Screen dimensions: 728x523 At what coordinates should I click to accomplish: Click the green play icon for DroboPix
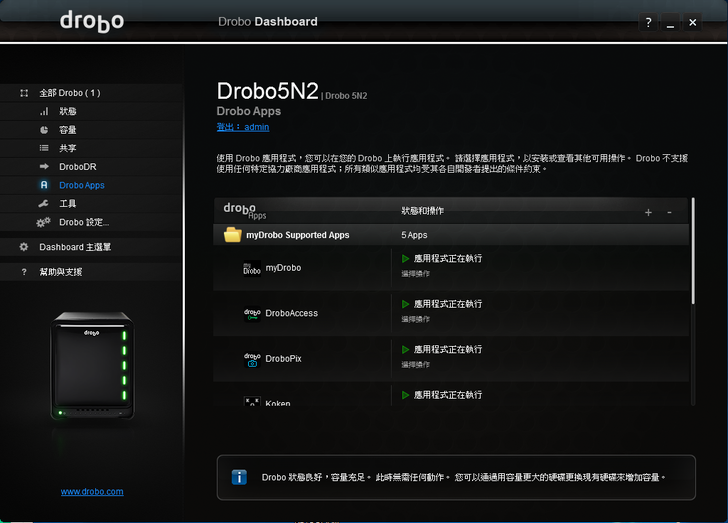click(x=405, y=349)
